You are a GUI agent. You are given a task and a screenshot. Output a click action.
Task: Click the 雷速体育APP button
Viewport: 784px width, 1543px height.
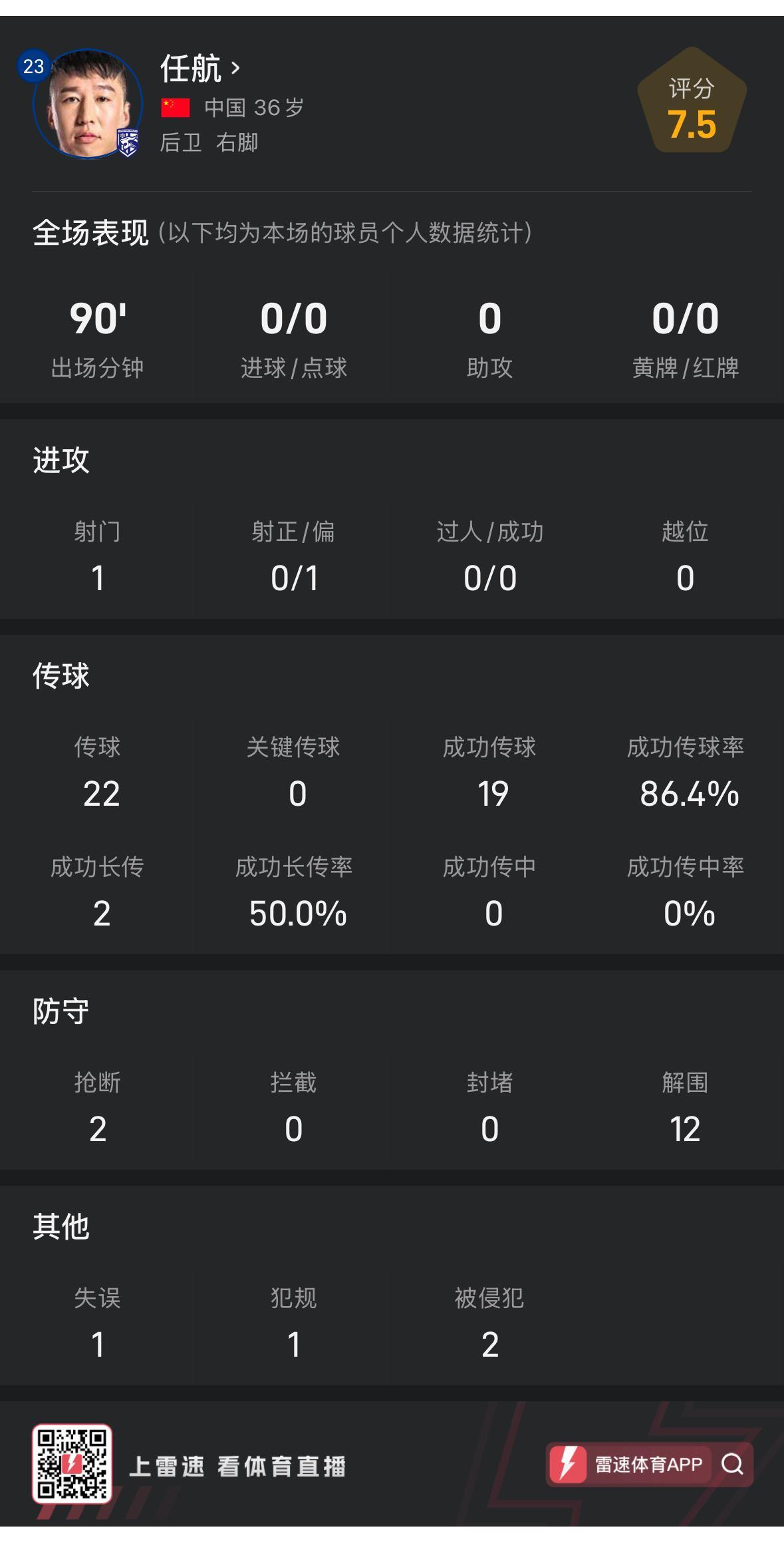(x=648, y=1464)
